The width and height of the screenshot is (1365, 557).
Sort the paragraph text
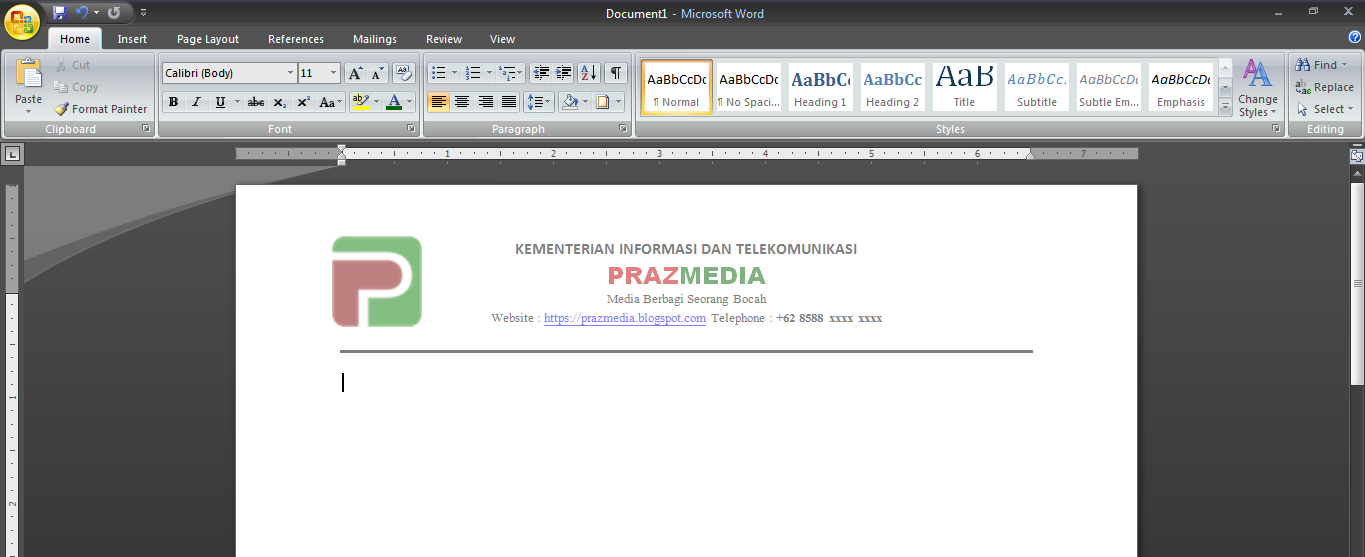click(589, 73)
